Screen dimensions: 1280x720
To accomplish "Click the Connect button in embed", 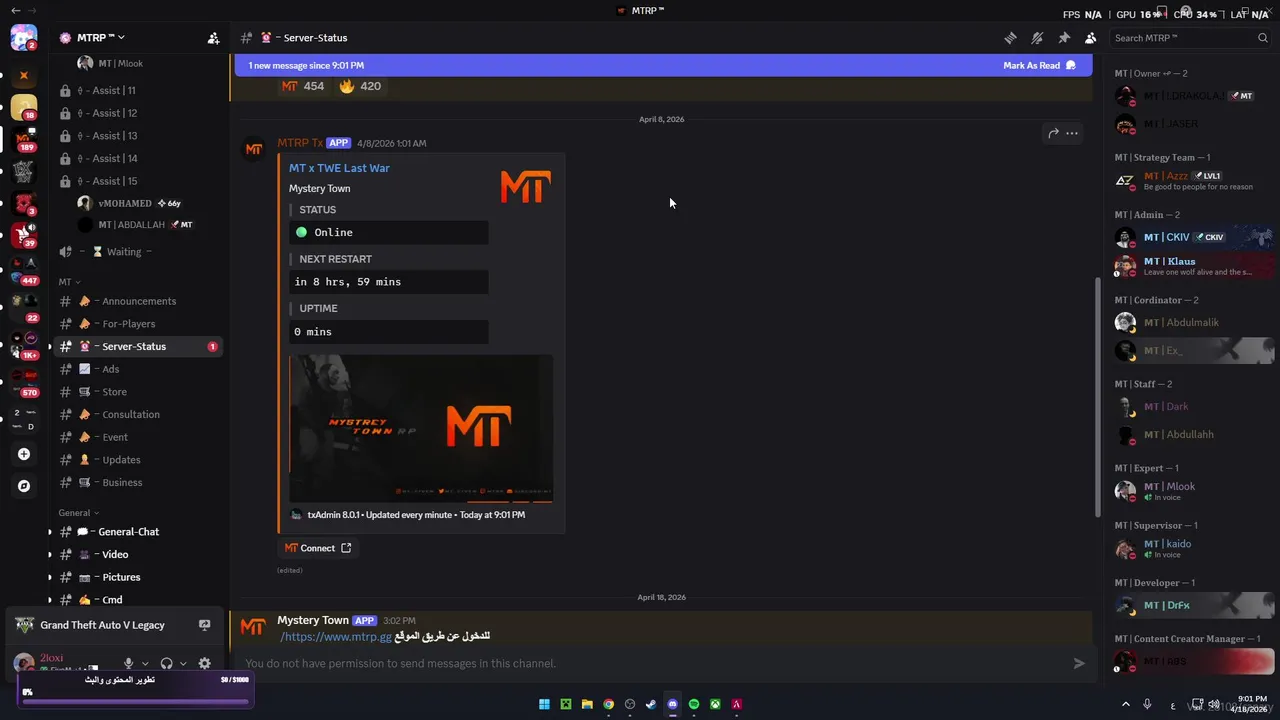I will coord(318,548).
